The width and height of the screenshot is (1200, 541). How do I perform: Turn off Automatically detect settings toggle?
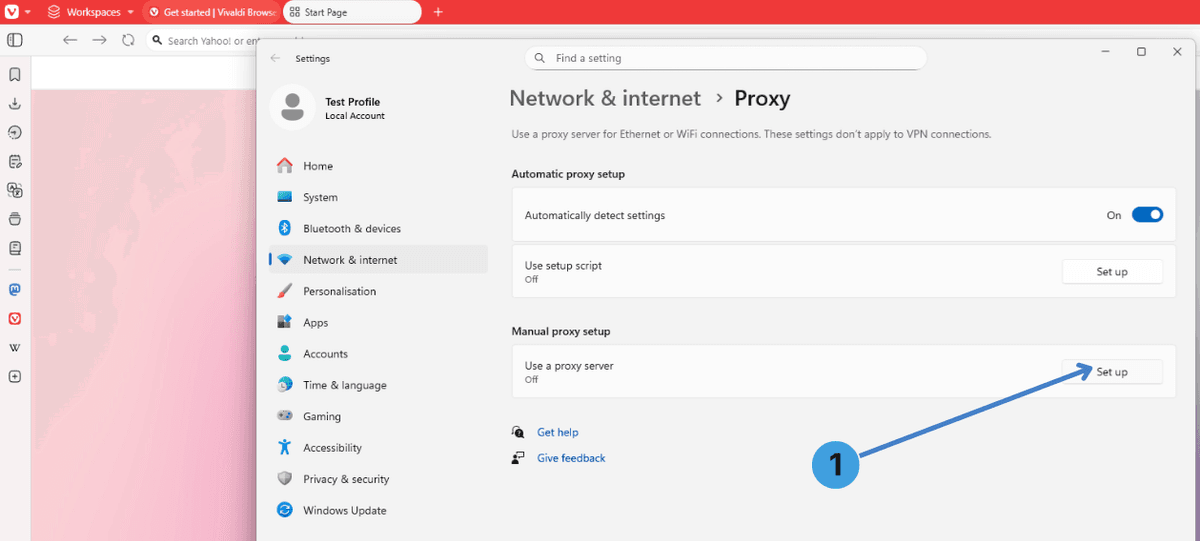click(1147, 215)
